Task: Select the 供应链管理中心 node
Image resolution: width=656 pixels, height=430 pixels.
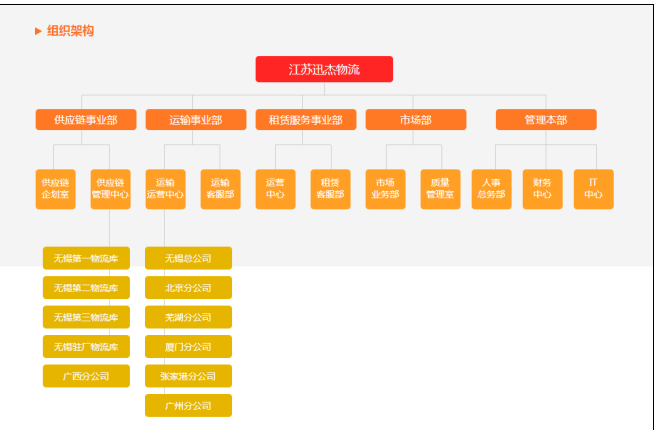Action: point(110,189)
